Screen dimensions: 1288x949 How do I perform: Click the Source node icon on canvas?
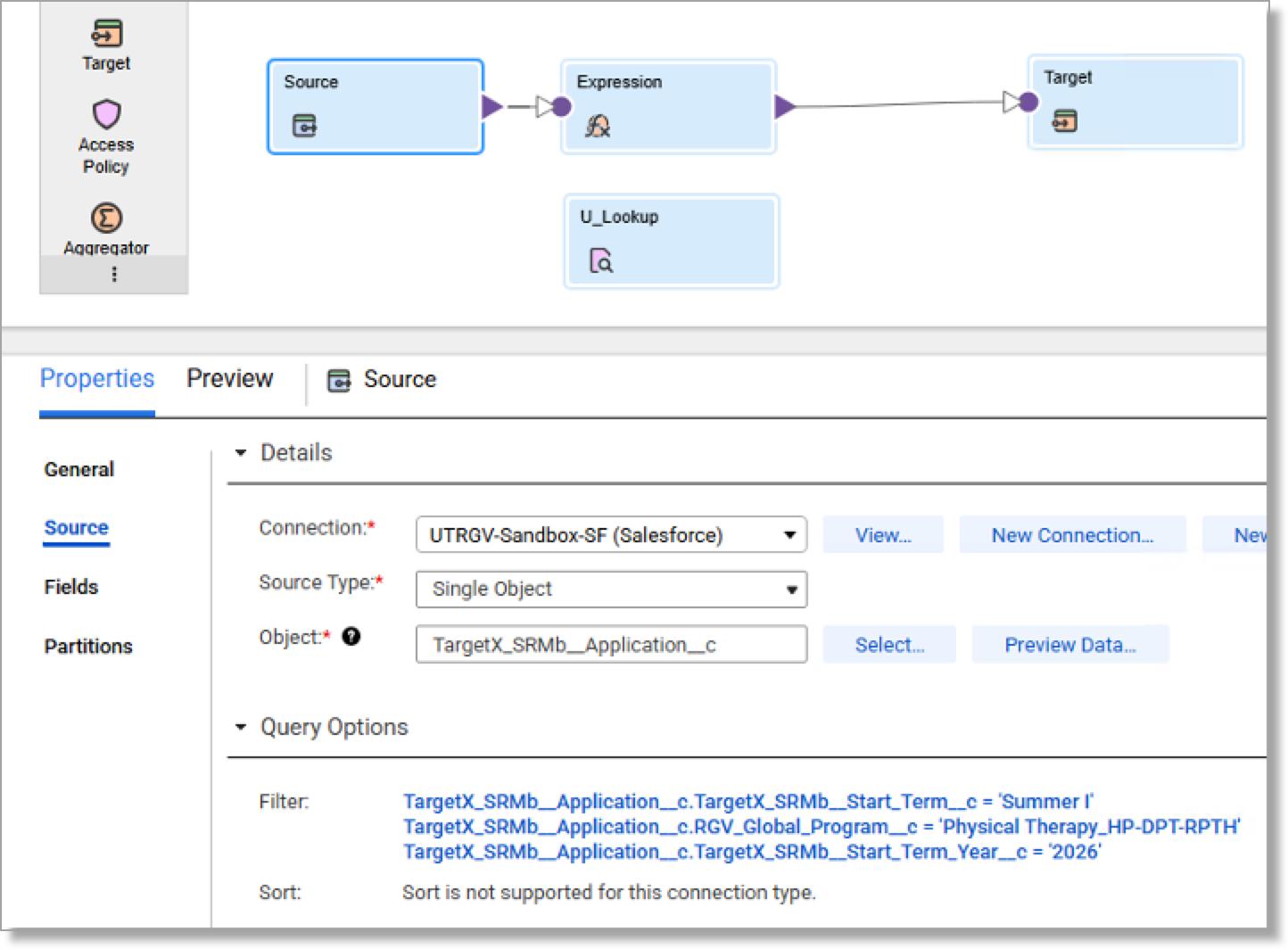pyautogui.click(x=304, y=126)
